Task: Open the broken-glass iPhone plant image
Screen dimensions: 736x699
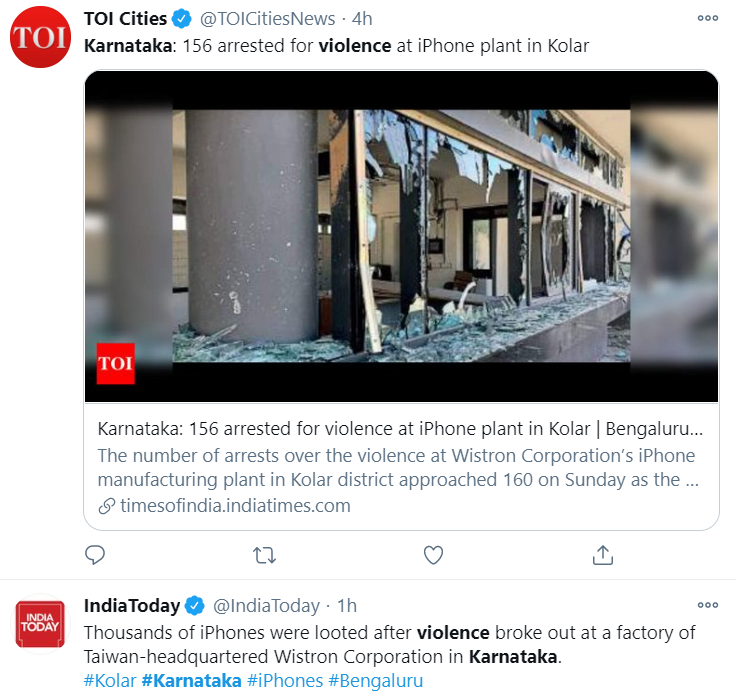Action: [x=401, y=236]
